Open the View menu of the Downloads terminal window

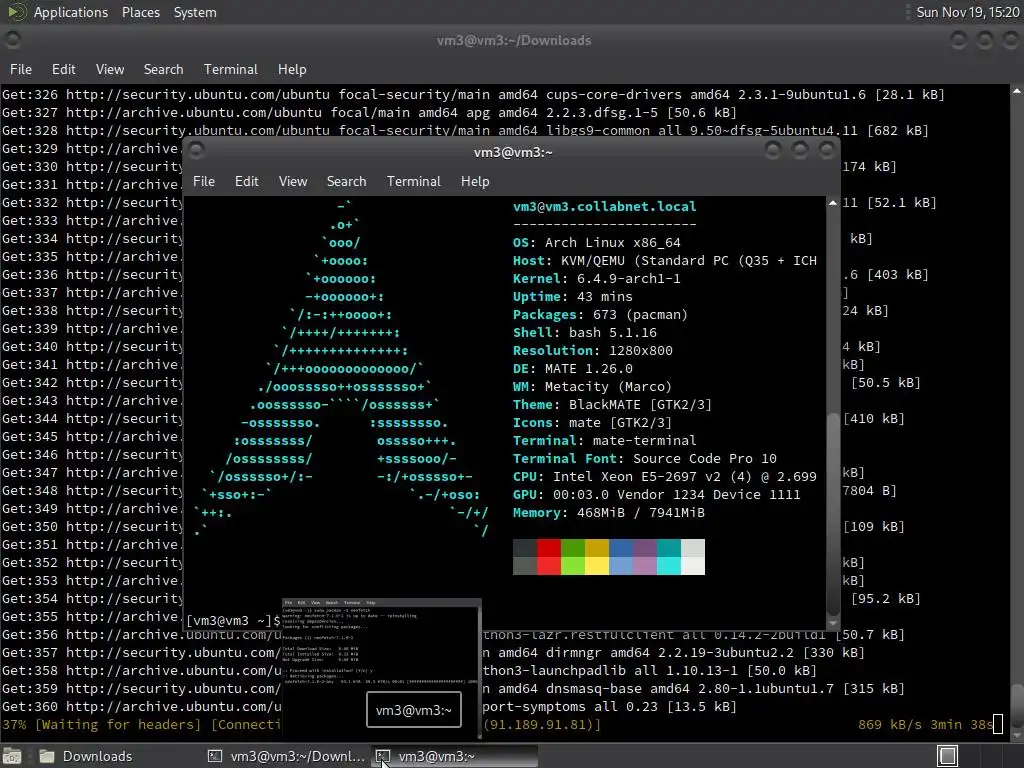[110, 69]
